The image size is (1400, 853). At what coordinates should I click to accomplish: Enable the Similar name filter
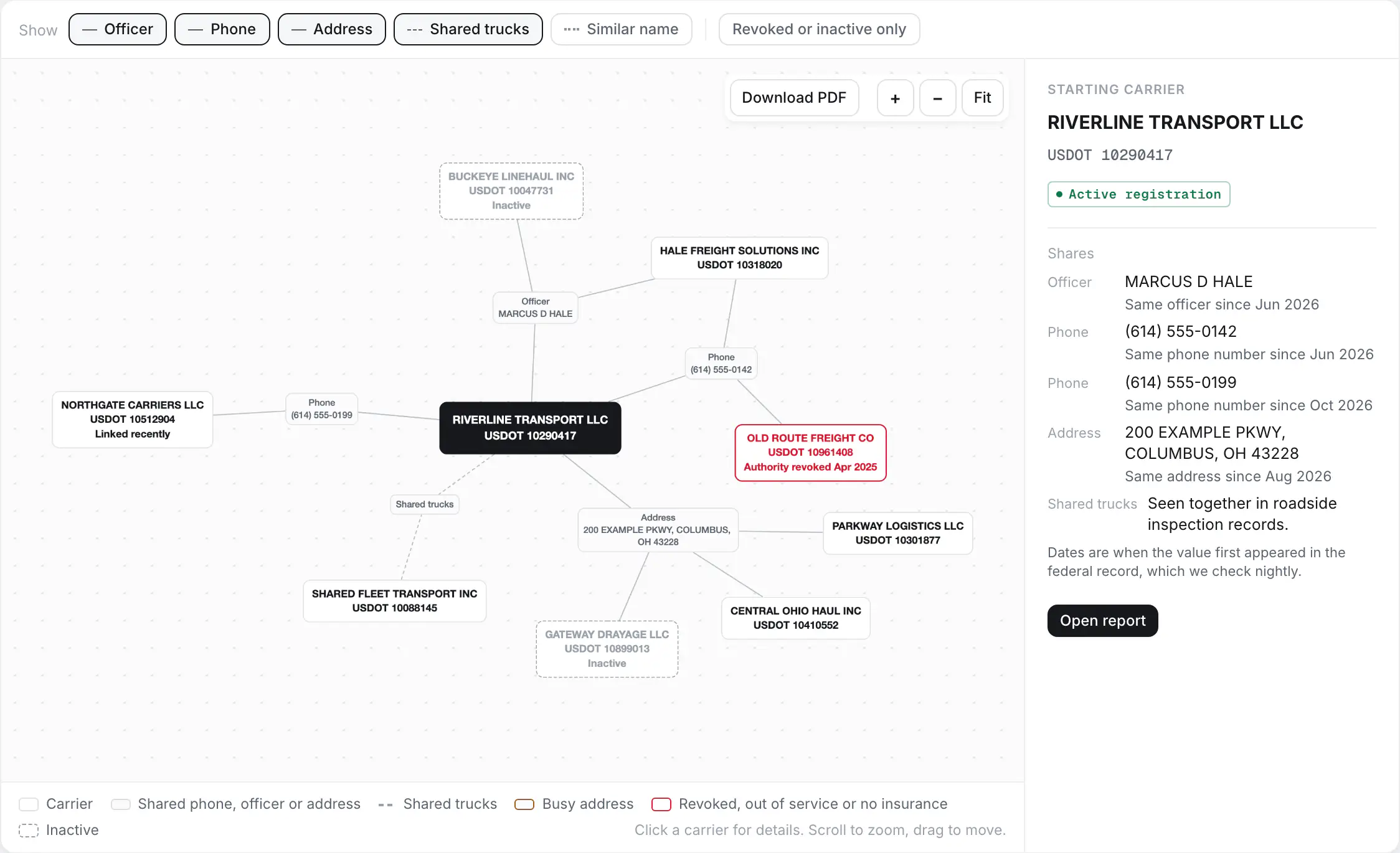622,29
